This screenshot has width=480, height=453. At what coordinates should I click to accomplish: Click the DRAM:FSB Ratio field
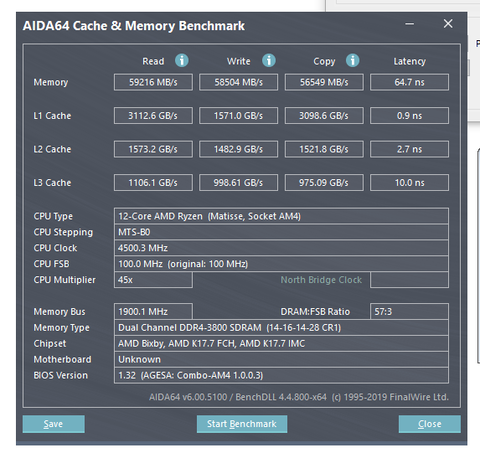click(409, 312)
